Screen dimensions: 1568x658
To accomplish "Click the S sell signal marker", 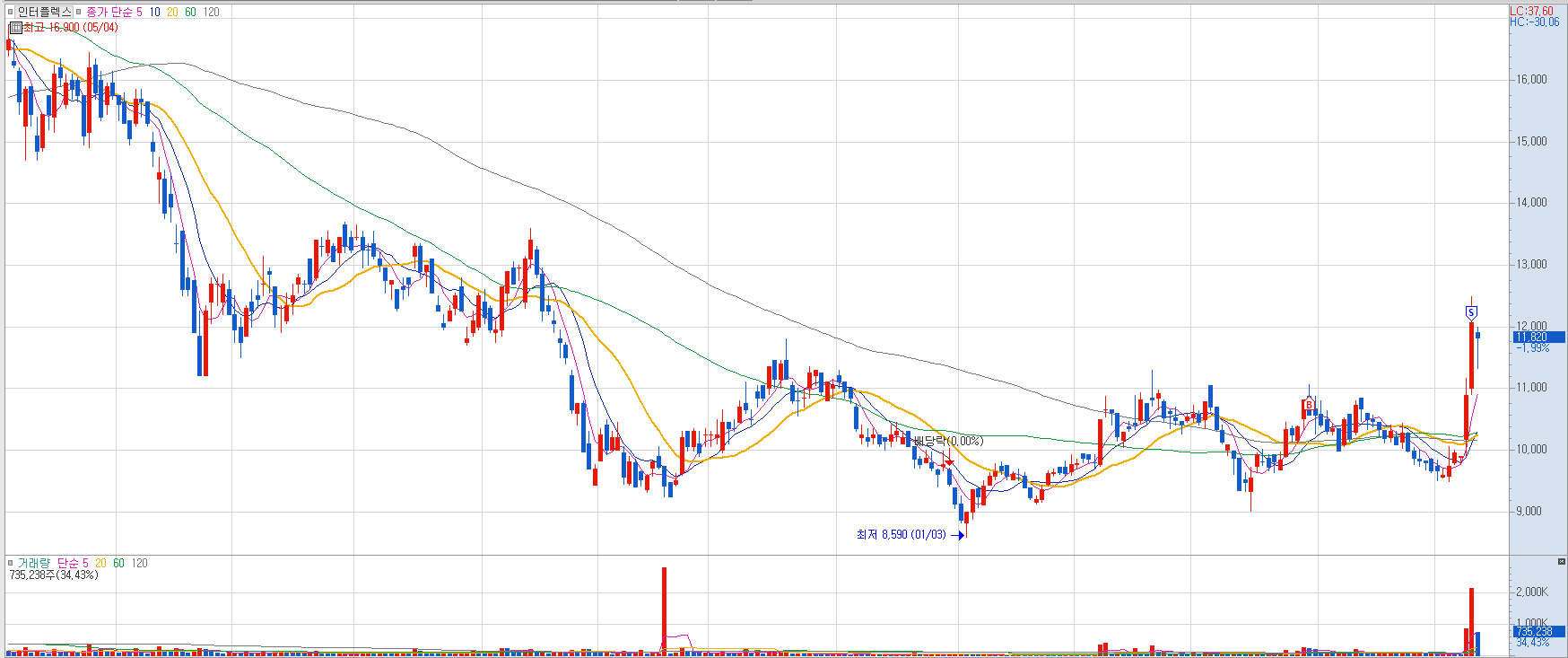I will click(x=1471, y=312).
